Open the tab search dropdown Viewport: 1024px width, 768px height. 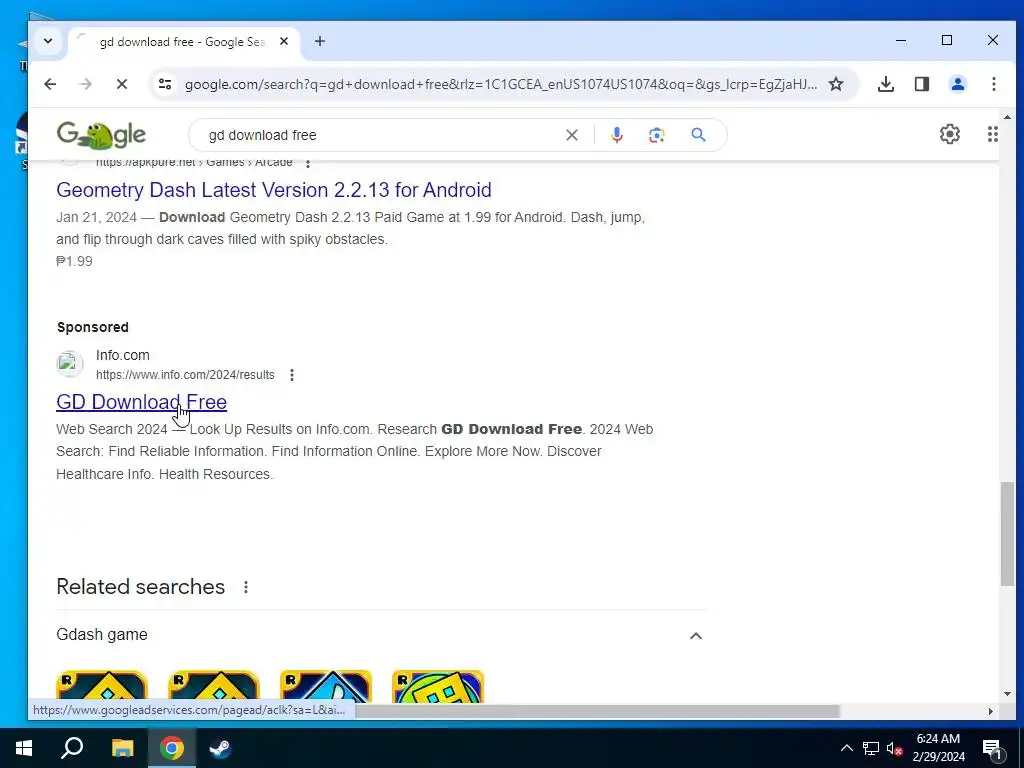48,41
